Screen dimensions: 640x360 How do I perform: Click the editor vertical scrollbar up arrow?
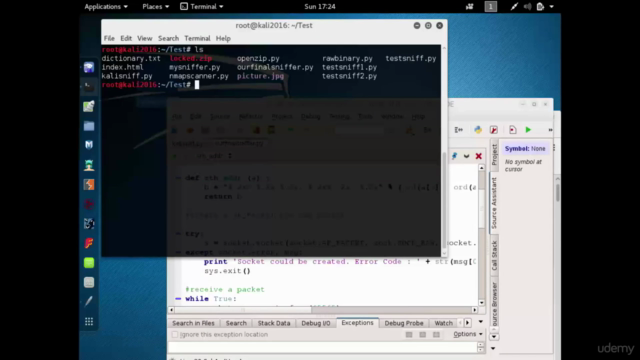(482, 168)
